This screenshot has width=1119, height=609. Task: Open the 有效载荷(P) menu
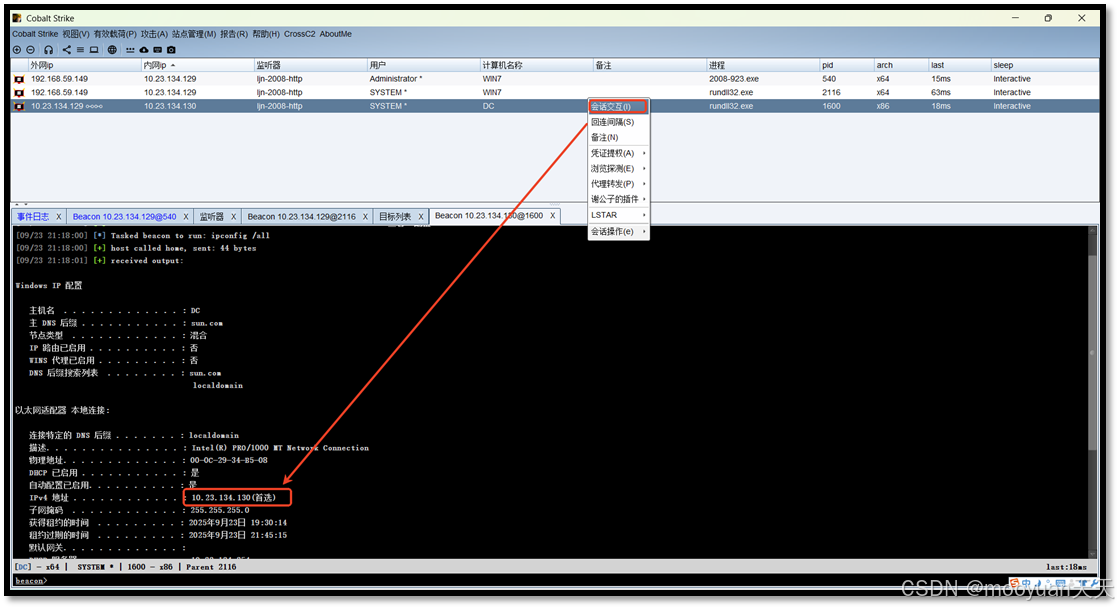115,34
